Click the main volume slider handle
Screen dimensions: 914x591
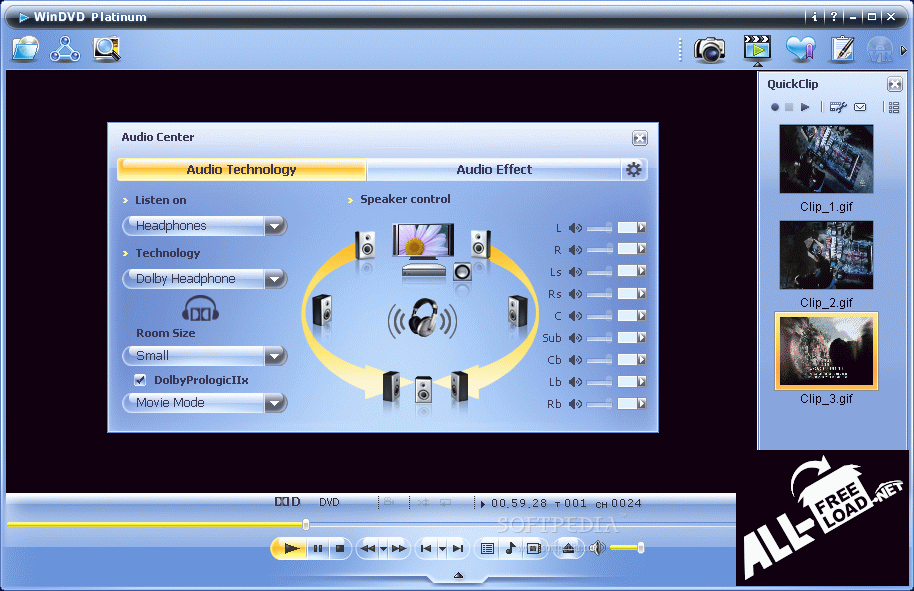click(640, 548)
